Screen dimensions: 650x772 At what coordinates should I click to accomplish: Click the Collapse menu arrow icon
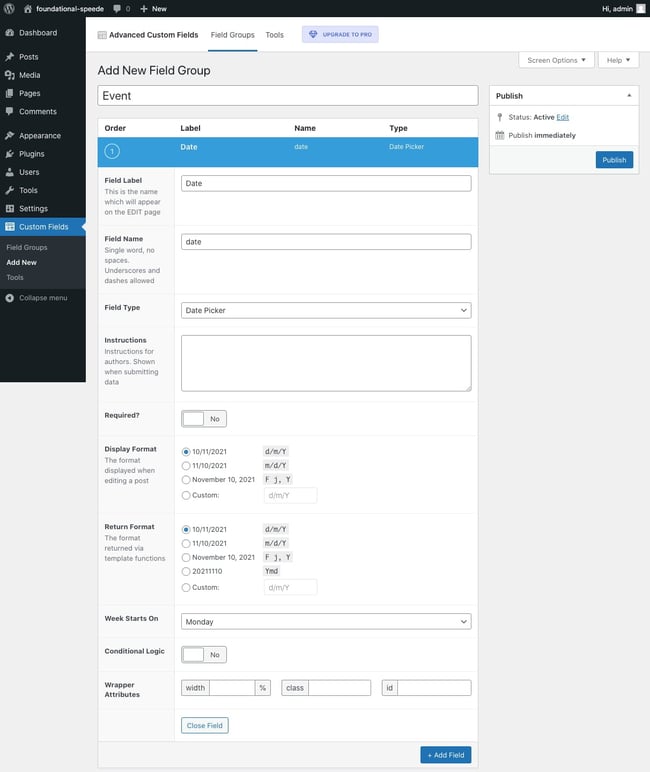point(10,298)
